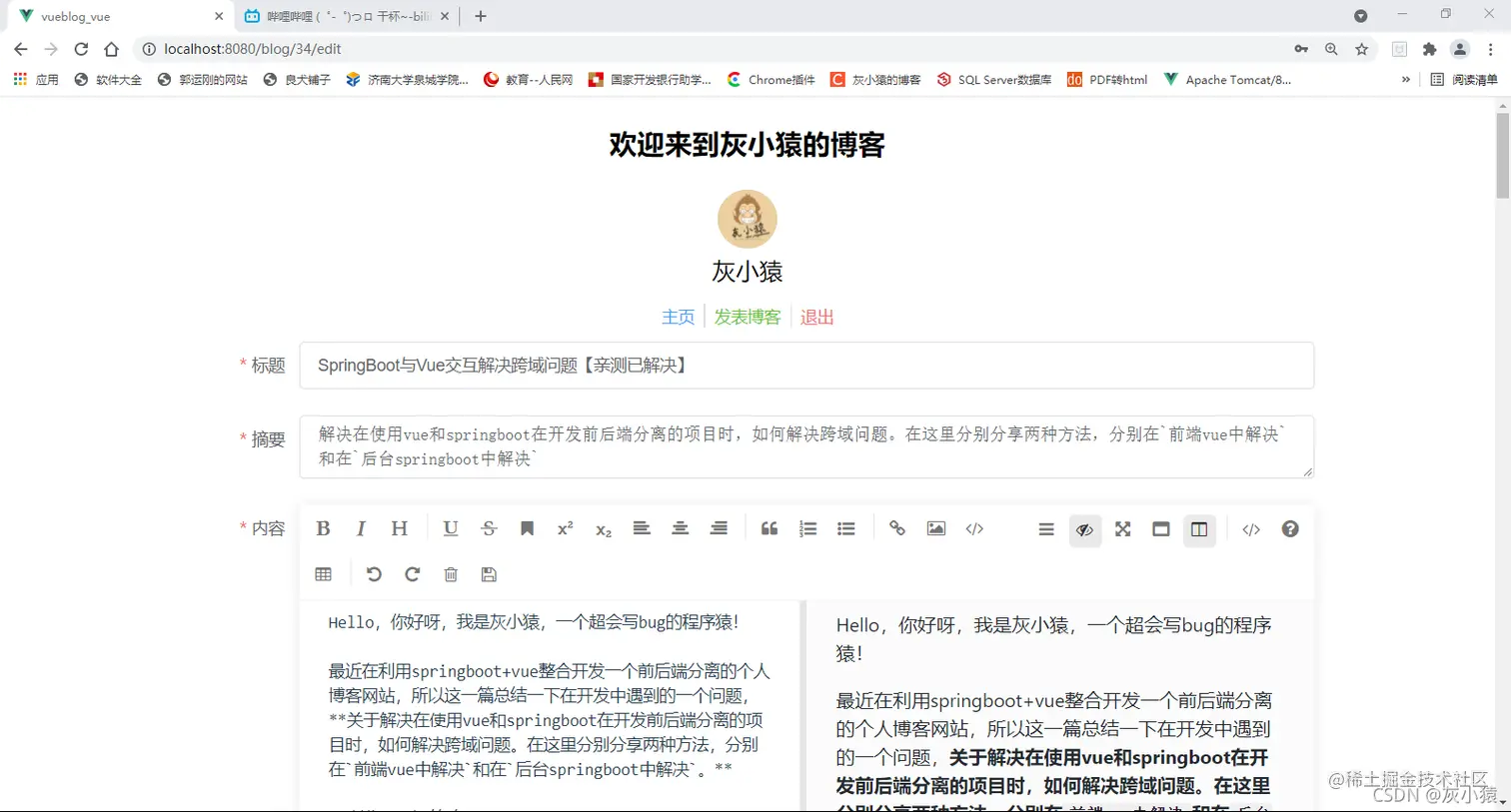Toggle the preview eye-slash button
1511x812 pixels.
pyautogui.click(x=1084, y=529)
